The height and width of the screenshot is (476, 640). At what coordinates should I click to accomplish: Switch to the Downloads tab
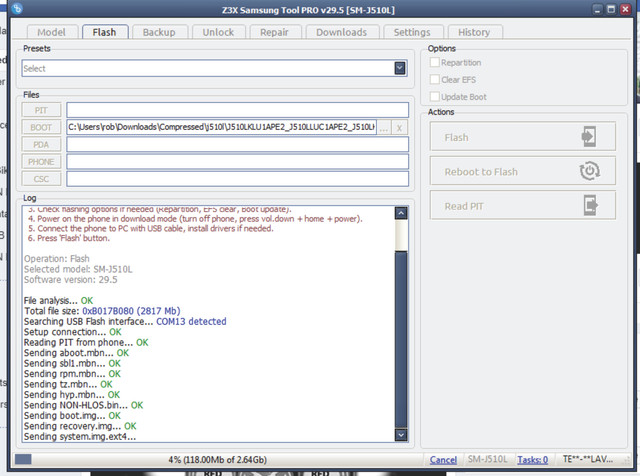click(x=342, y=32)
